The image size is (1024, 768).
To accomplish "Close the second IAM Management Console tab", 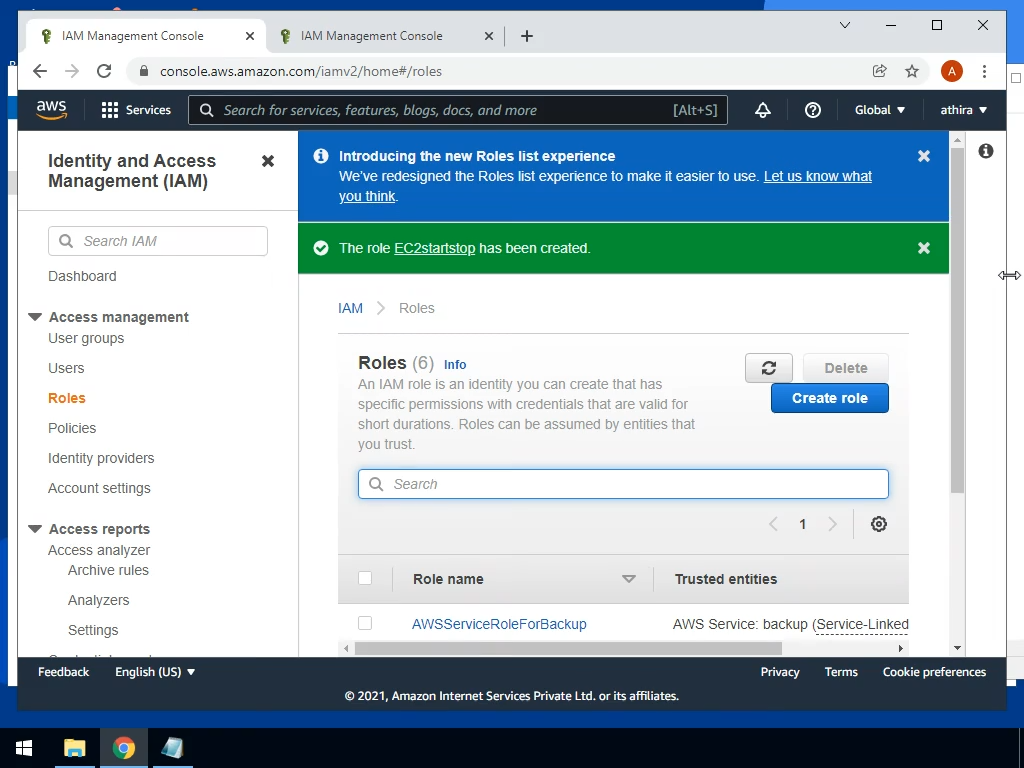I will (x=488, y=36).
